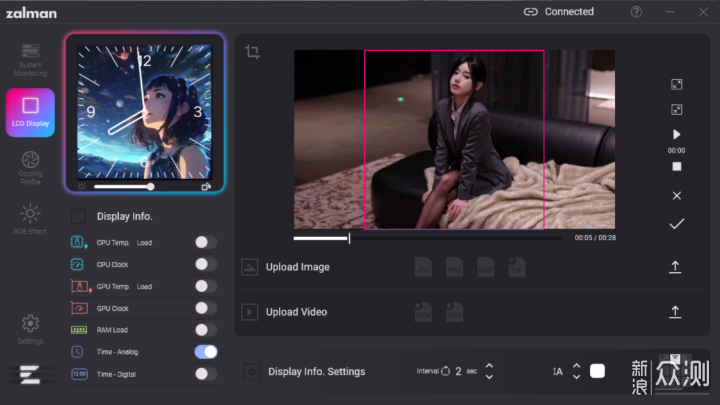Image resolution: width=720 pixels, height=405 pixels.
Task: Click the Display Info. Settings gear icon
Action: coord(252,371)
